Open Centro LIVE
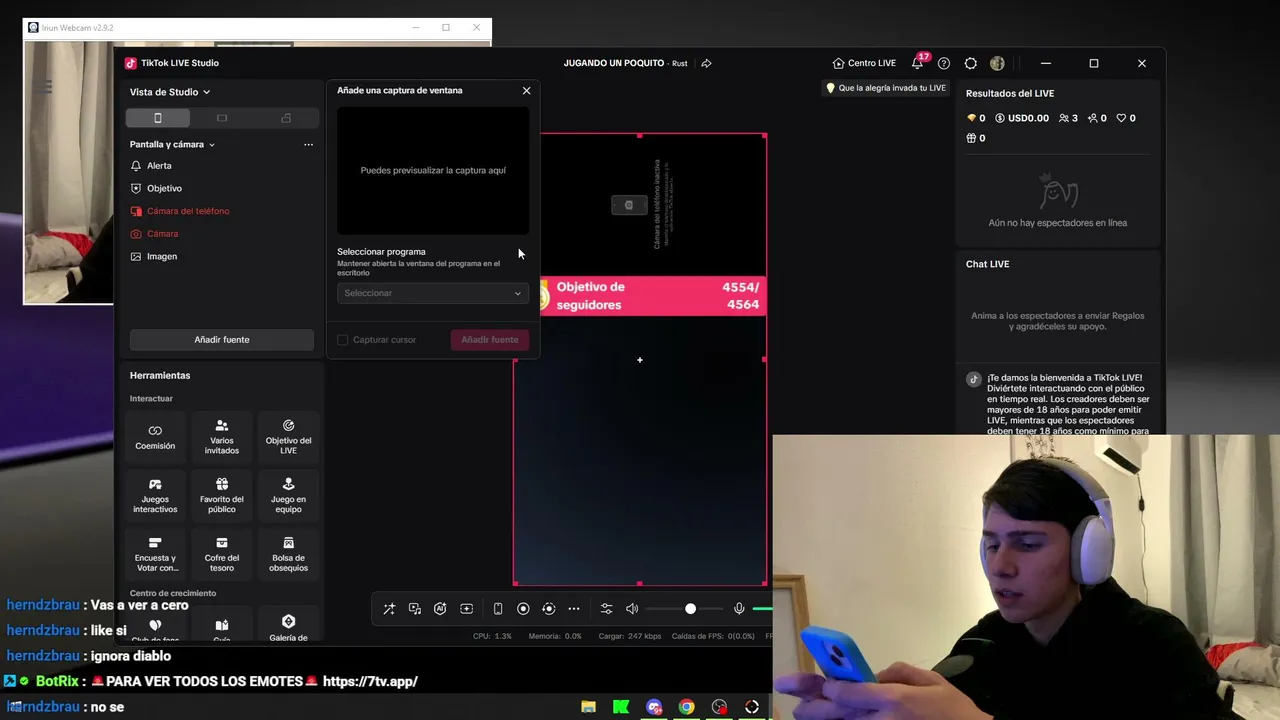Screen dimensions: 1280x720 [864, 63]
